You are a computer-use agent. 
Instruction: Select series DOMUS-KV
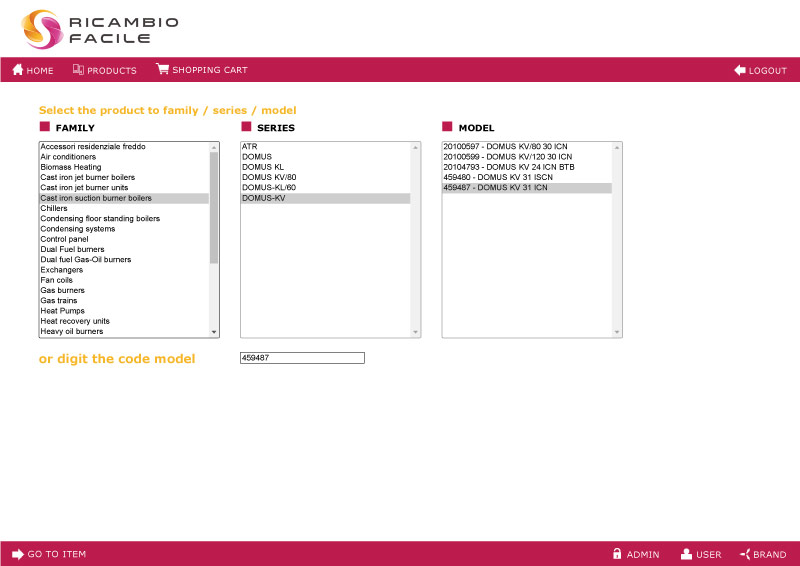pos(326,198)
